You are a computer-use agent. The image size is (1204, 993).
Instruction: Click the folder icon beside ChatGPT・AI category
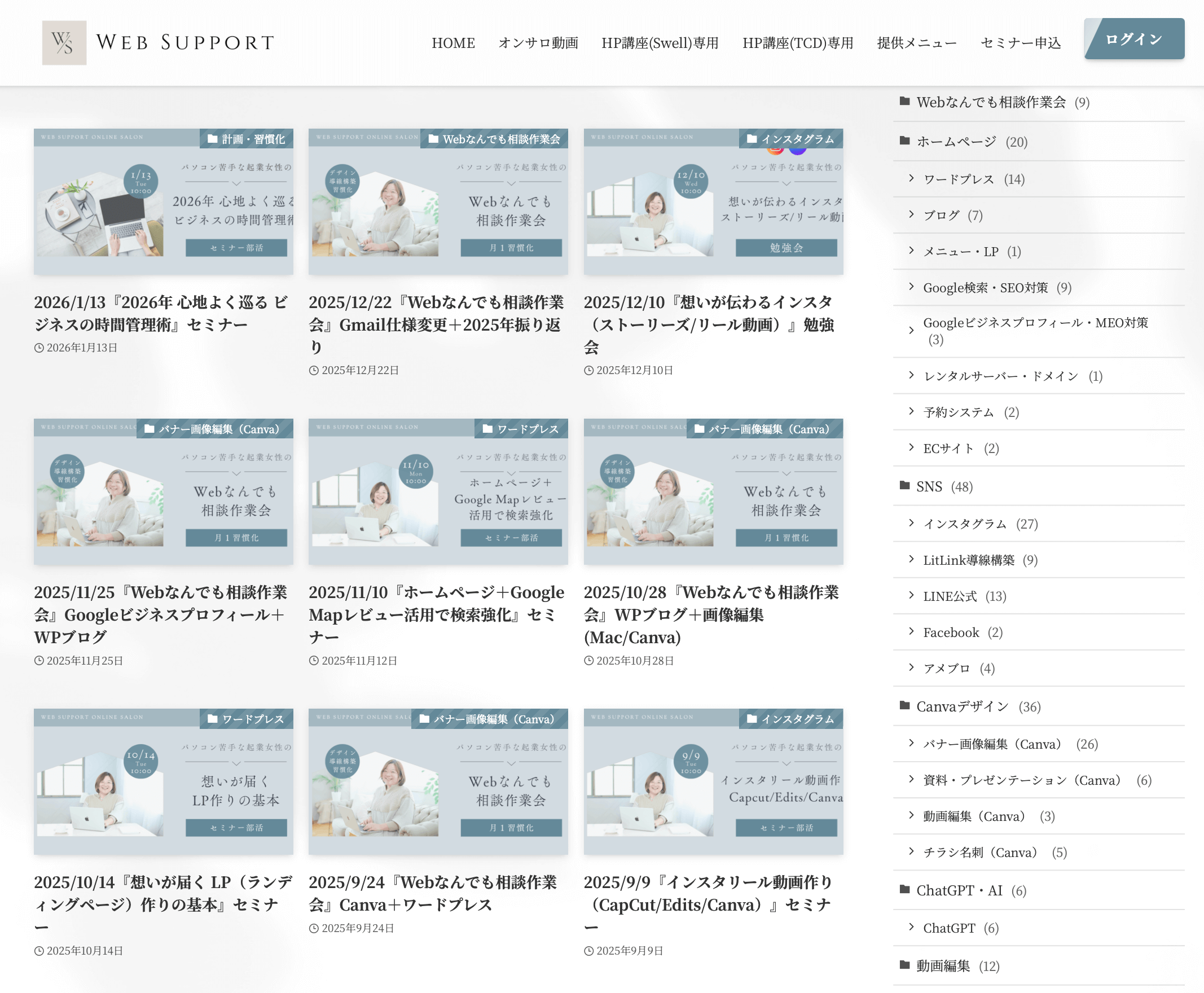pyautogui.click(x=904, y=889)
